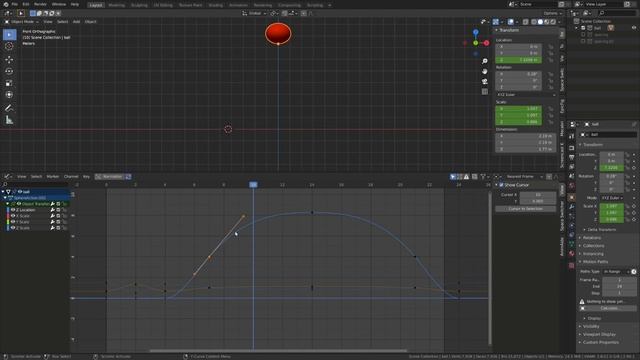
Task: Open the graph editor Key menu
Action: coord(86,177)
